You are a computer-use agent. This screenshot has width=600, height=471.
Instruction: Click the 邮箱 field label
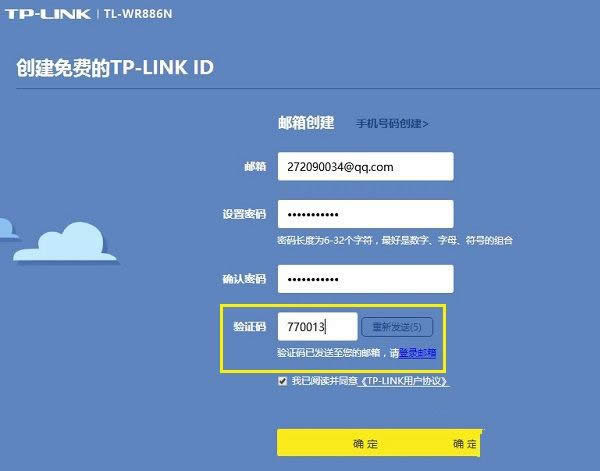(x=254, y=166)
